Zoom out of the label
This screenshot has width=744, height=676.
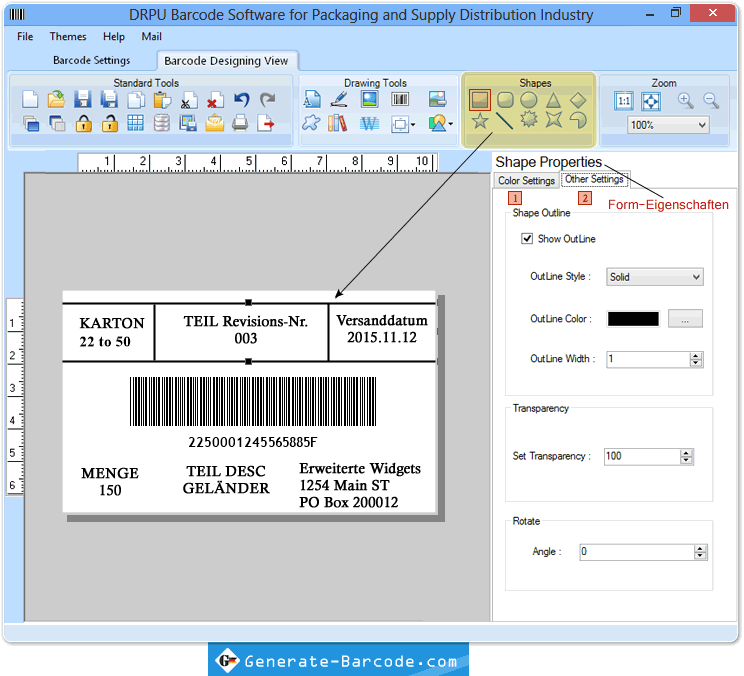point(711,101)
